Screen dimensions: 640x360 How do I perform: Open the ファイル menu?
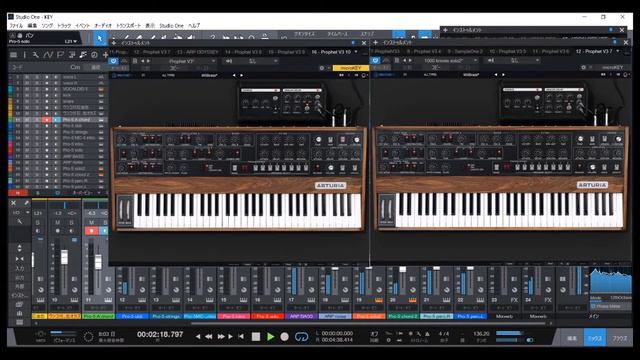pos(16,25)
